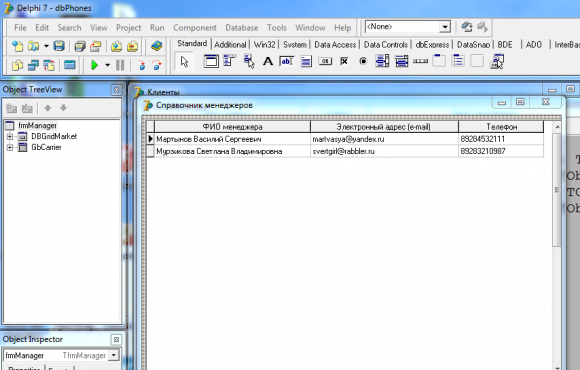The height and width of the screenshot is (370, 580).
Task: Select the Edit component (ab) icon
Action: point(287,61)
